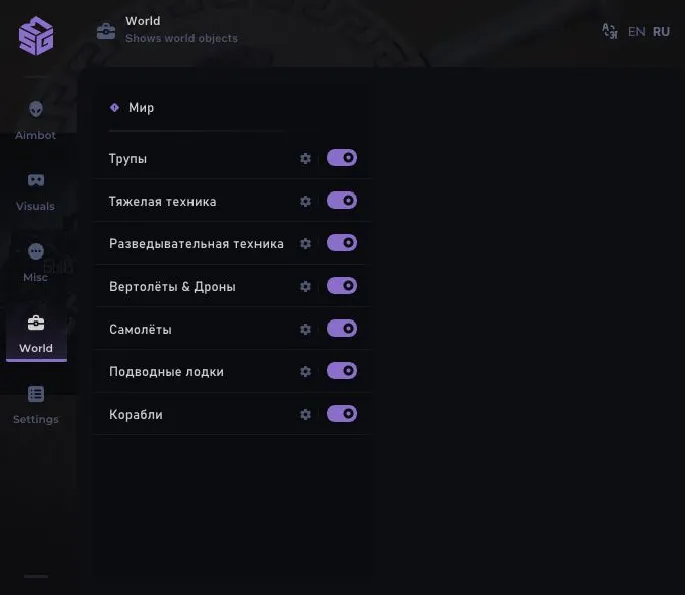Screen dimensions: 685x595
Task: Go to the Misc tab
Action: pyautogui.click(x=36, y=261)
